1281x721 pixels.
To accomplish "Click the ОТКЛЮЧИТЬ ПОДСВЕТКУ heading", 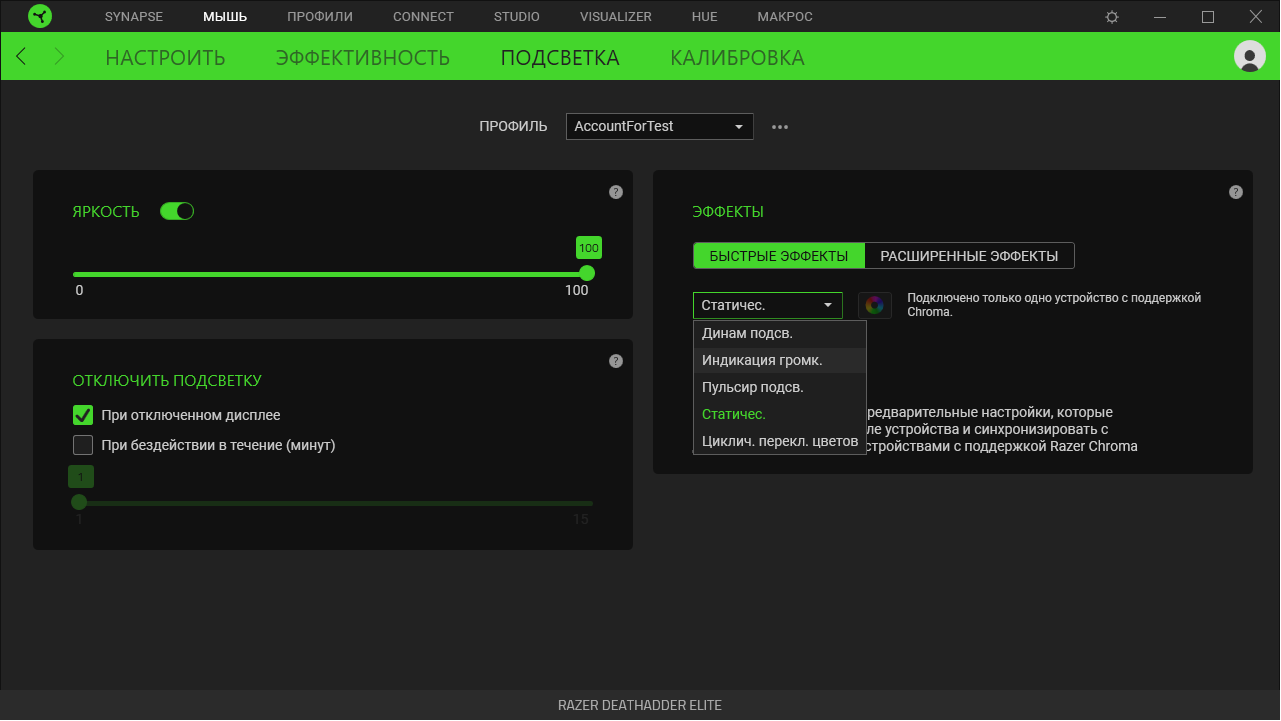I will [167, 381].
